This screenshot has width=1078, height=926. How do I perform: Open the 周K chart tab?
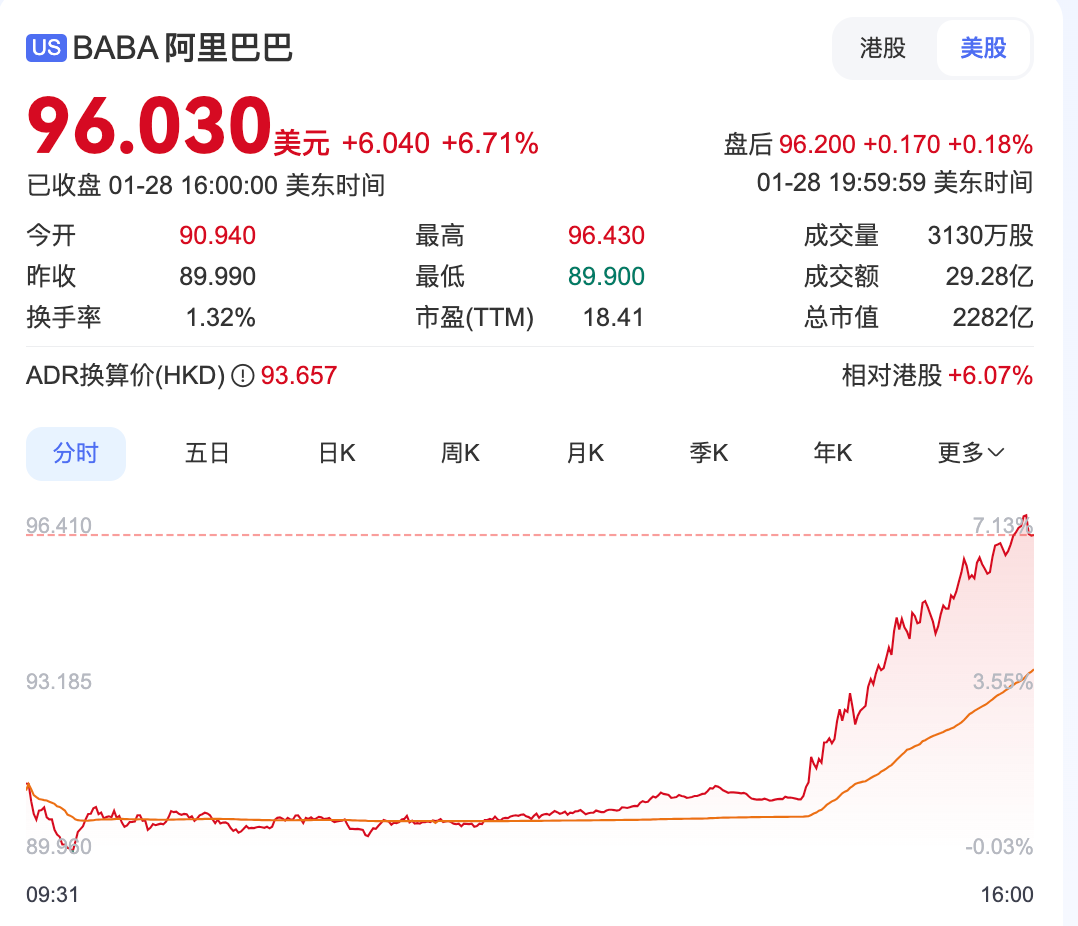pos(460,453)
